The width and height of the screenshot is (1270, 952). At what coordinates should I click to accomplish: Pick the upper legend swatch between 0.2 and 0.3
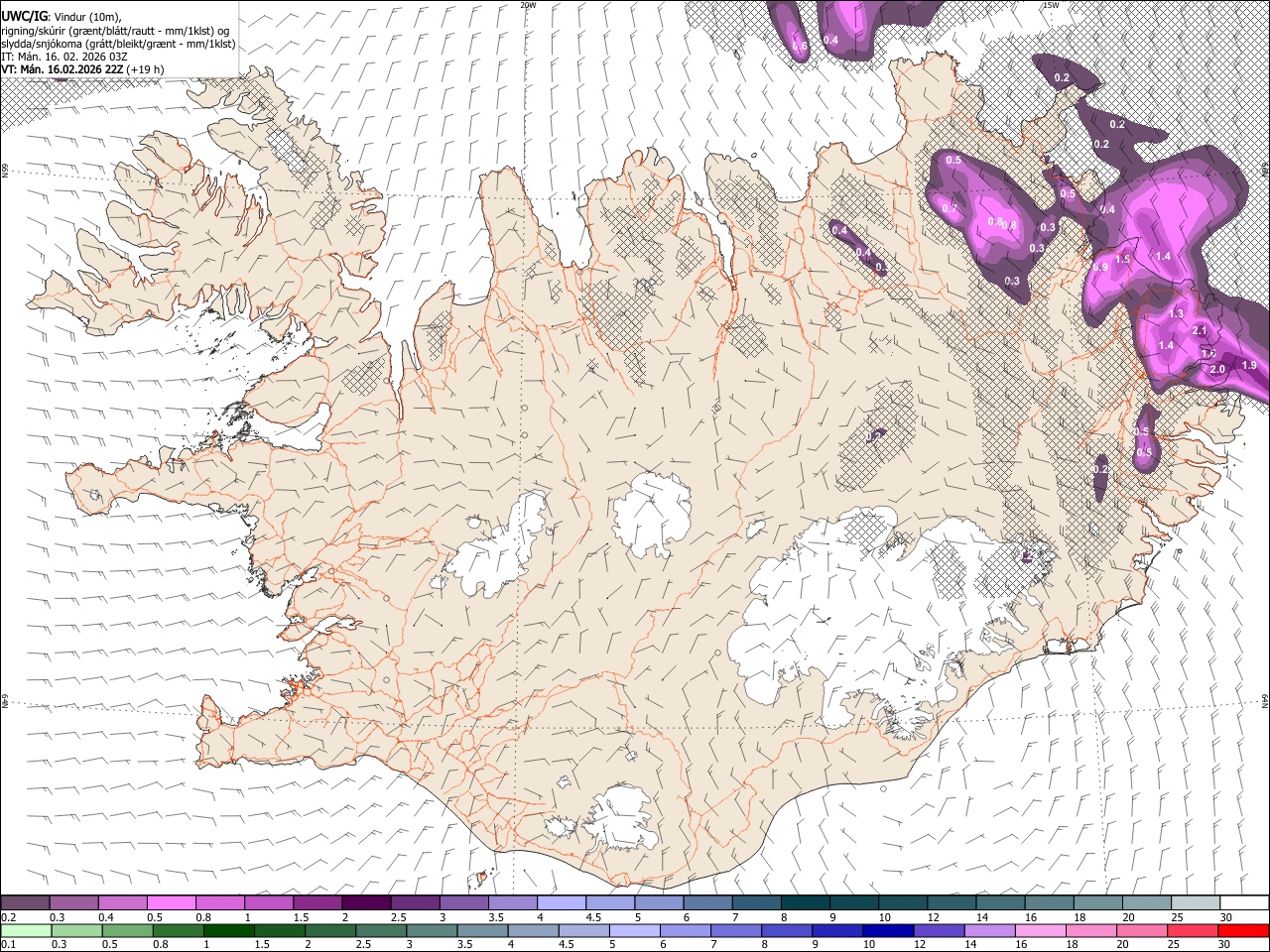coord(26,902)
